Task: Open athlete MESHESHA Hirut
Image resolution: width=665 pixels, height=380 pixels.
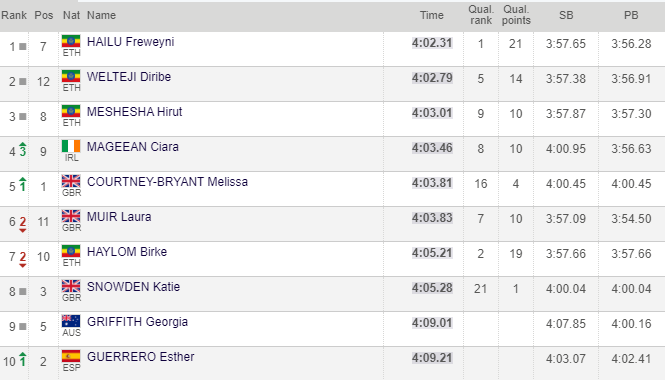Action: point(134,112)
